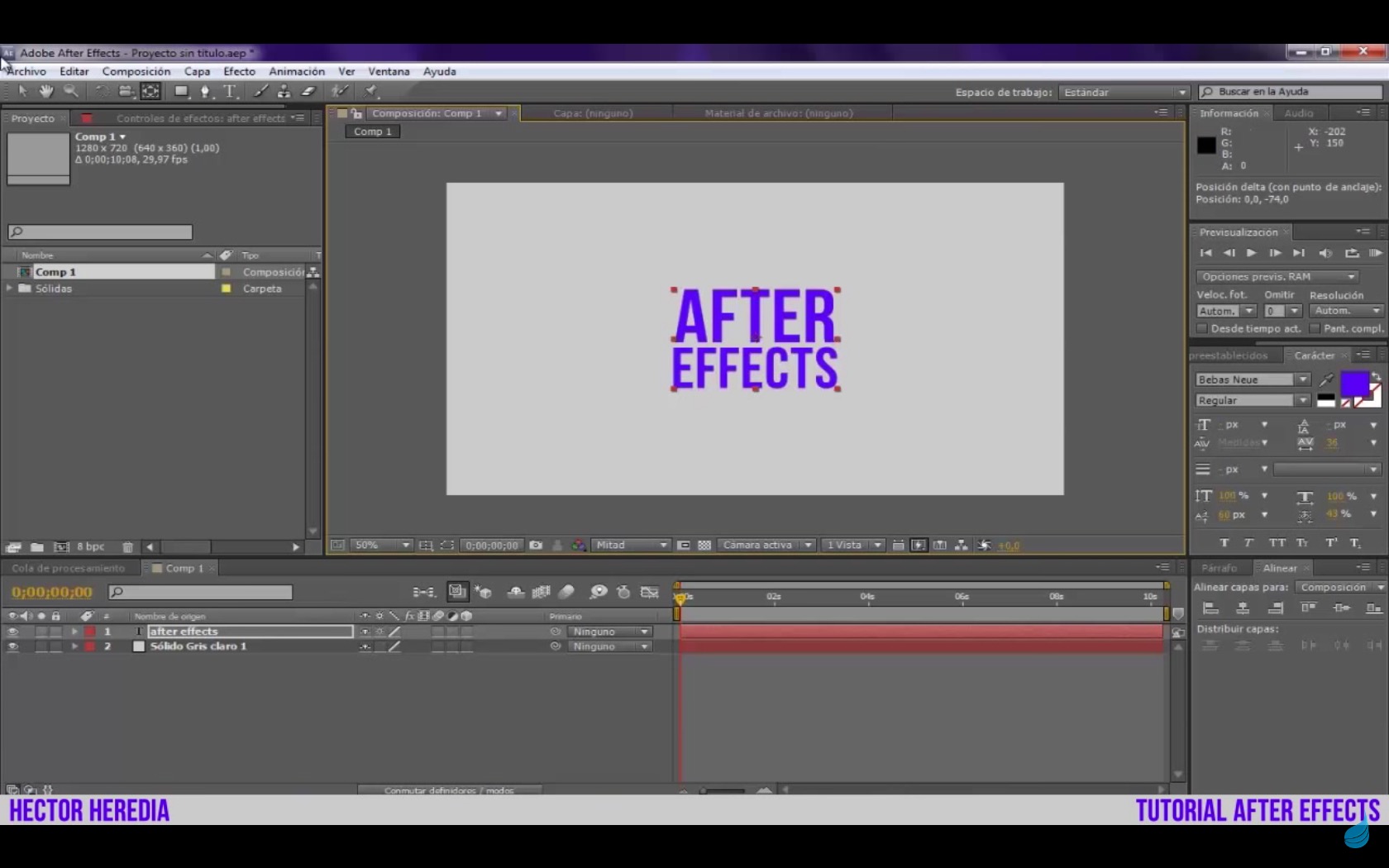Screen dimensions: 1389x868
Task: Open the Regular font style dropdown
Action: click(1253, 400)
